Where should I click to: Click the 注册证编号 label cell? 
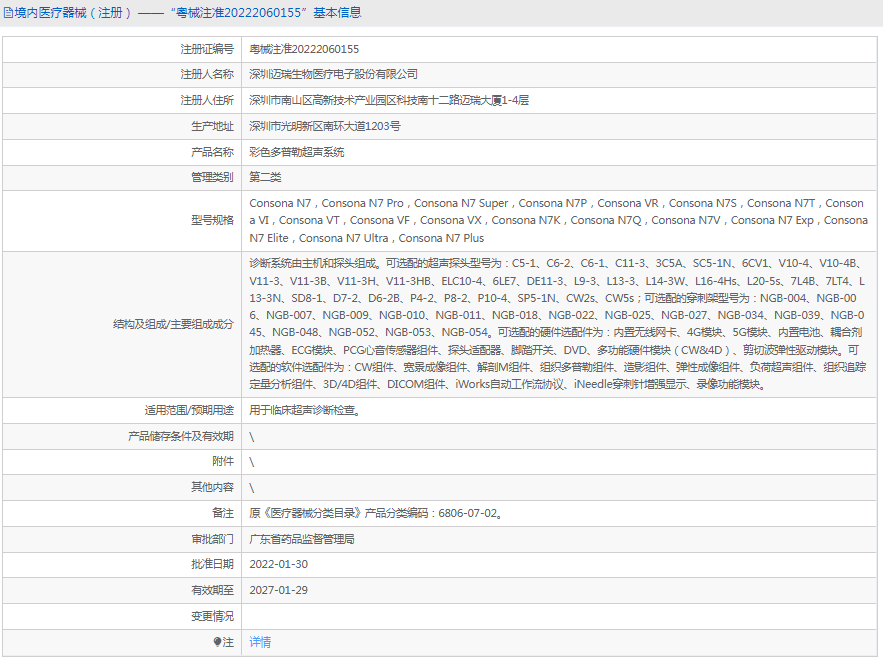pos(207,50)
